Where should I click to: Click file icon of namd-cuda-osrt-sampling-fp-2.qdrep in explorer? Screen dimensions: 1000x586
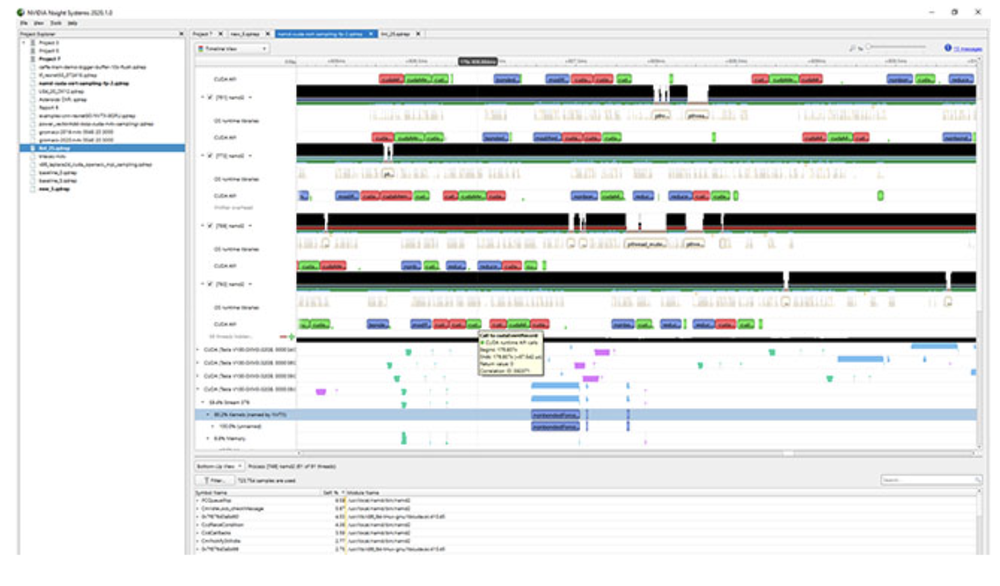coord(33,84)
